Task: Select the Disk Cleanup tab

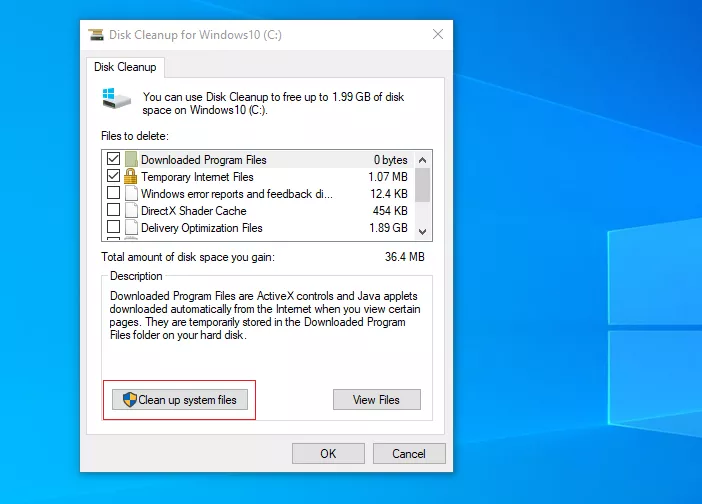Action: [125, 67]
